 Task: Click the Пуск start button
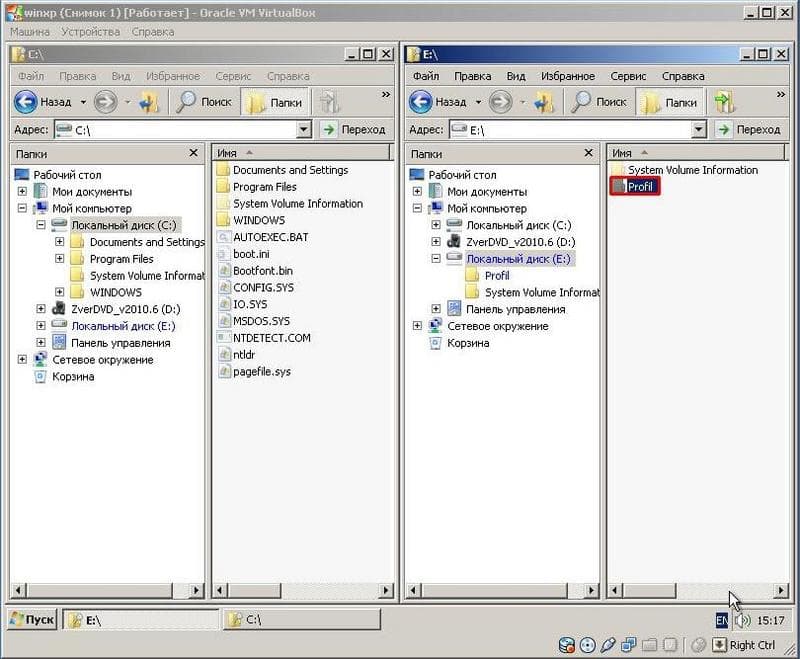[x=33, y=620]
